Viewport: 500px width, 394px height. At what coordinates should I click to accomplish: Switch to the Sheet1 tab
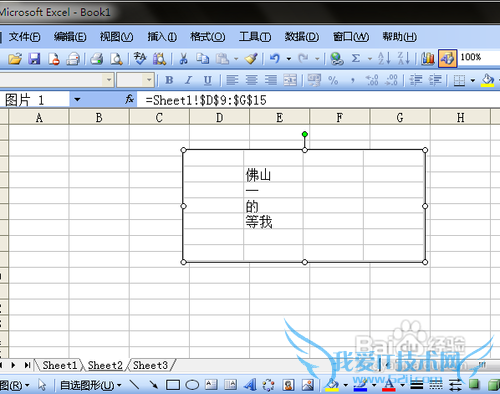(x=60, y=365)
